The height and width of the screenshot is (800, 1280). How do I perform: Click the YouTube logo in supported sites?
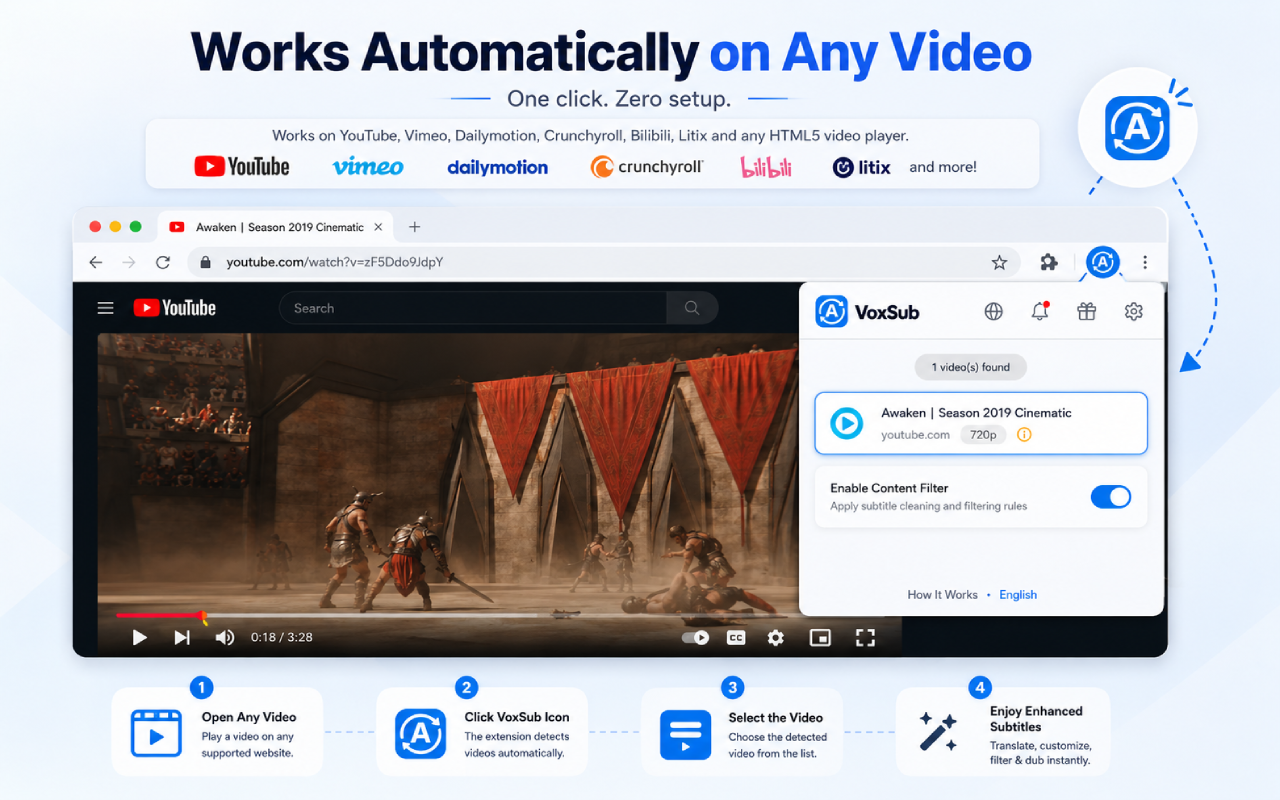click(241, 167)
